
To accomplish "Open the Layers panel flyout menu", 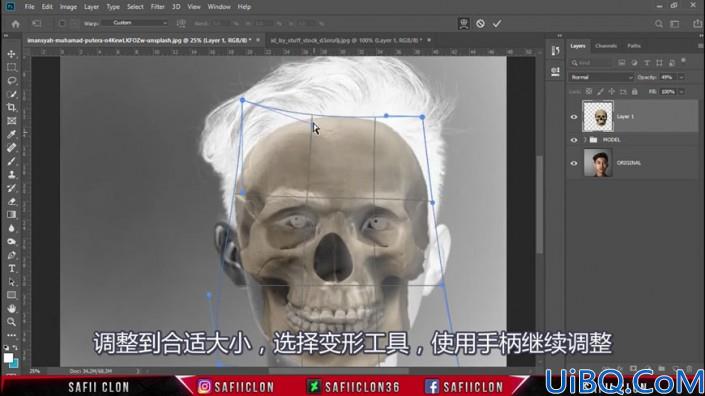I will (x=700, y=46).
